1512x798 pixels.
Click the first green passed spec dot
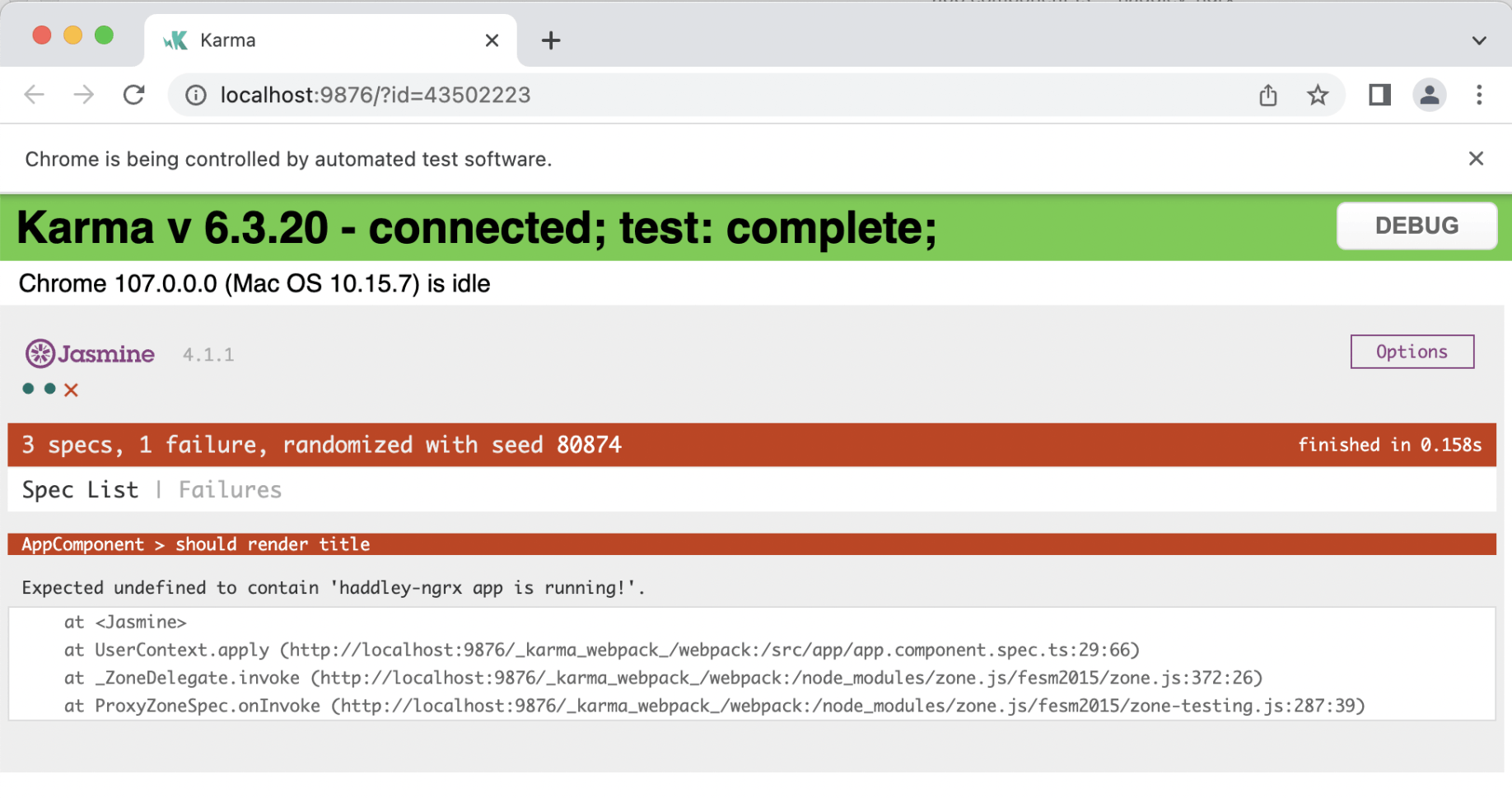click(29, 389)
